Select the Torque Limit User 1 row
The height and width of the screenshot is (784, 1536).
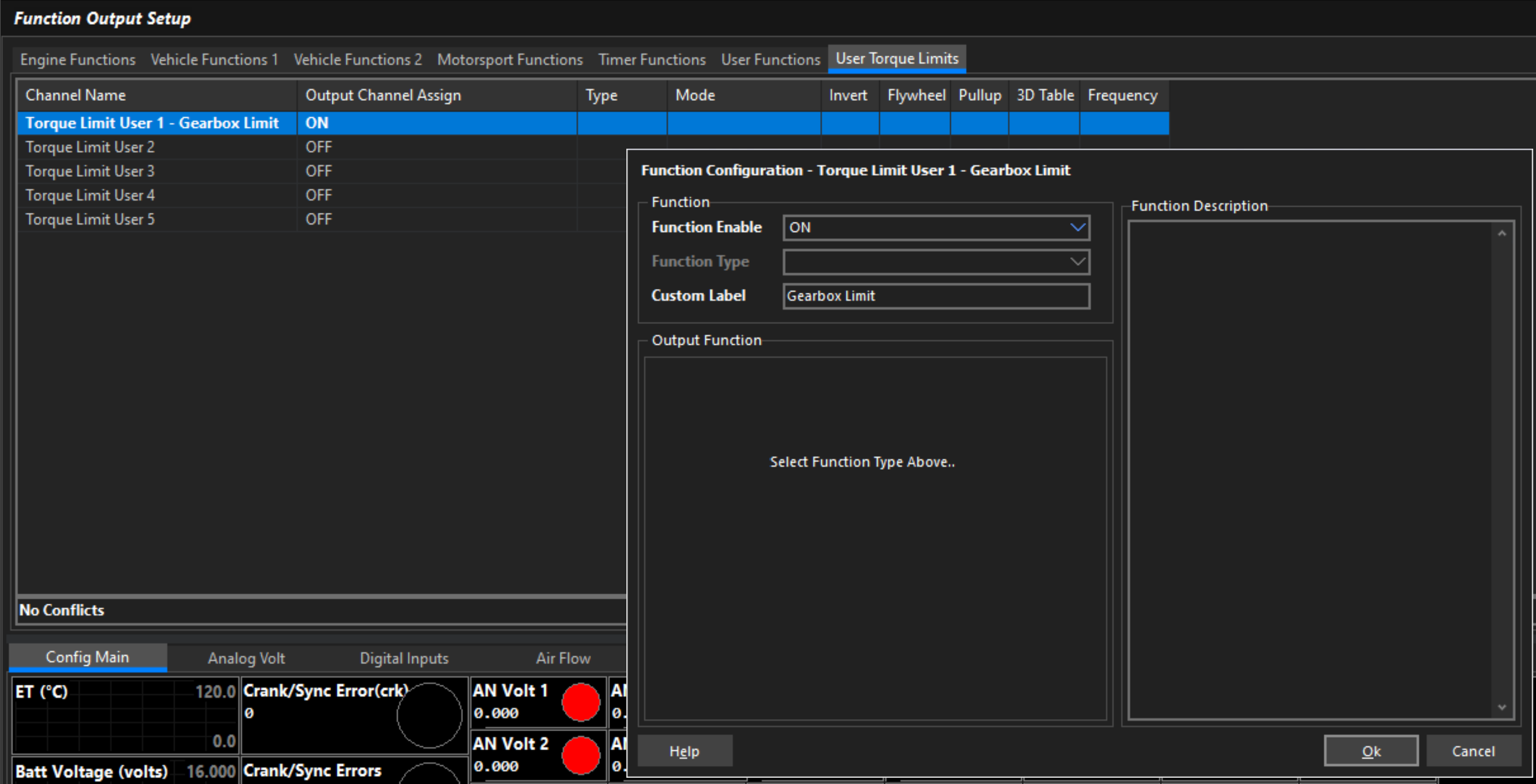593,123
